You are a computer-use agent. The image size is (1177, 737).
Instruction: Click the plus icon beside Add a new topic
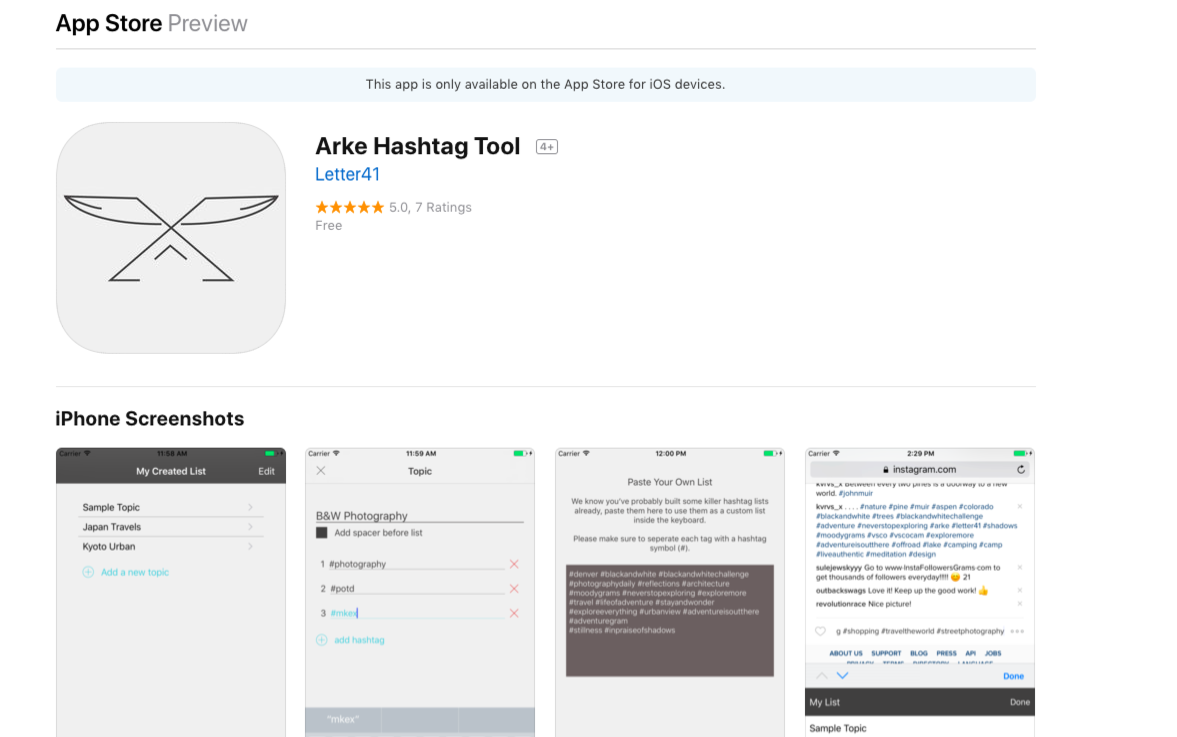(x=88, y=572)
